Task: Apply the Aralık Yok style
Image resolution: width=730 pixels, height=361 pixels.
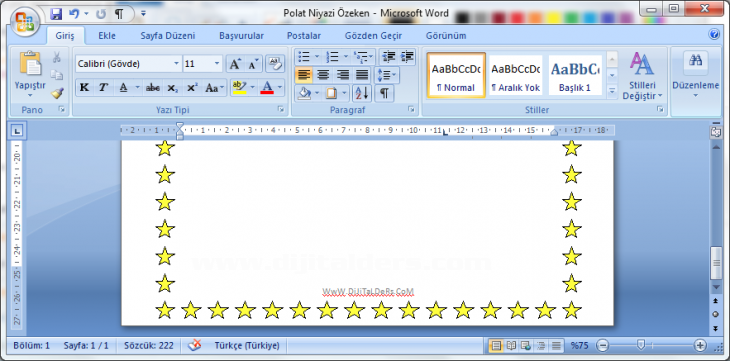Action: coord(516,75)
